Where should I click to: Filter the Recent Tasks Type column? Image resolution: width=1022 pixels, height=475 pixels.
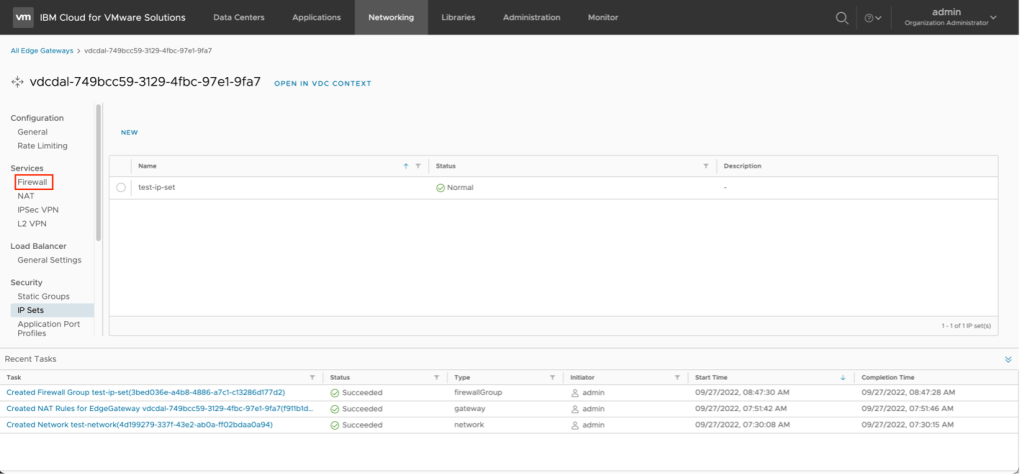click(552, 377)
